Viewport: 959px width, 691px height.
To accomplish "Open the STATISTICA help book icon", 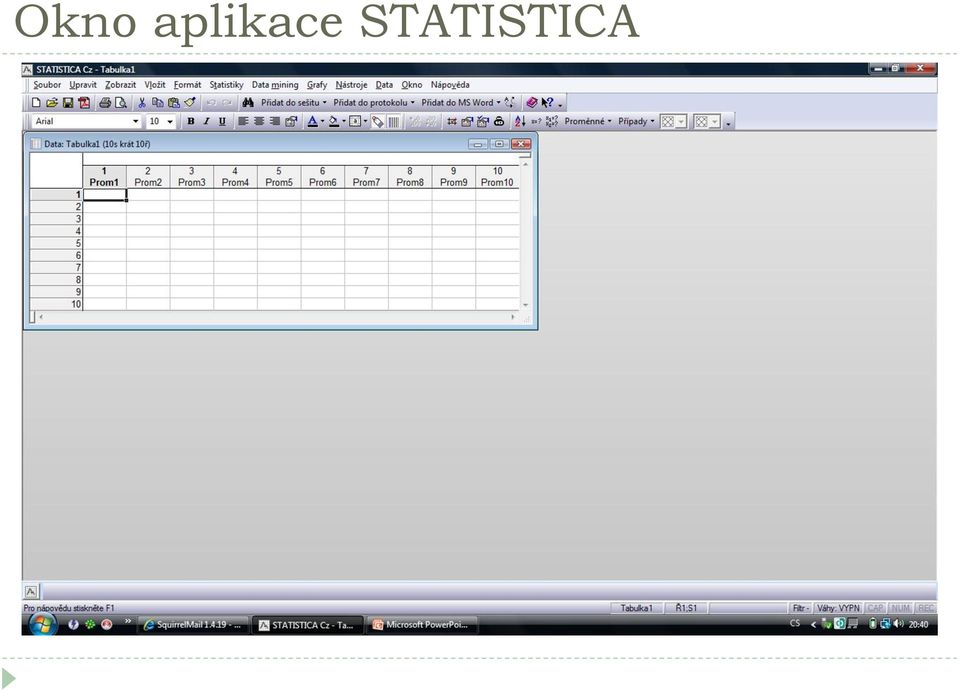I will point(531,103).
